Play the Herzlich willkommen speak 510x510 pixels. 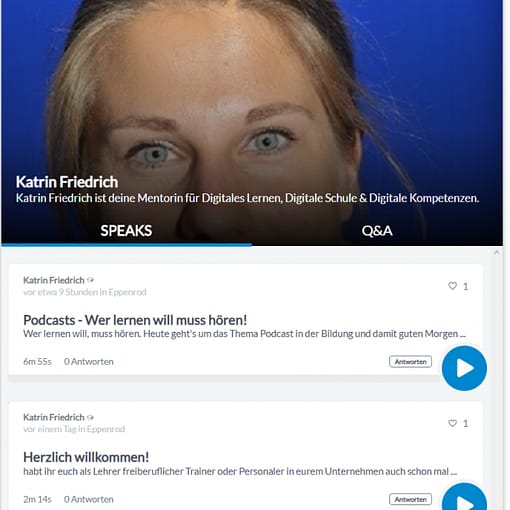tap(464, 497)
